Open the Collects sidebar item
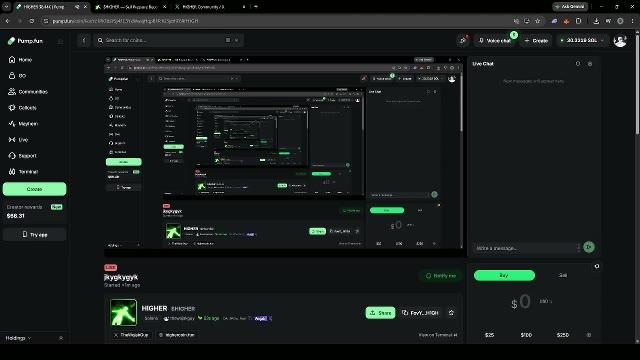The image size is (640, 360). (x=22, y=108)
